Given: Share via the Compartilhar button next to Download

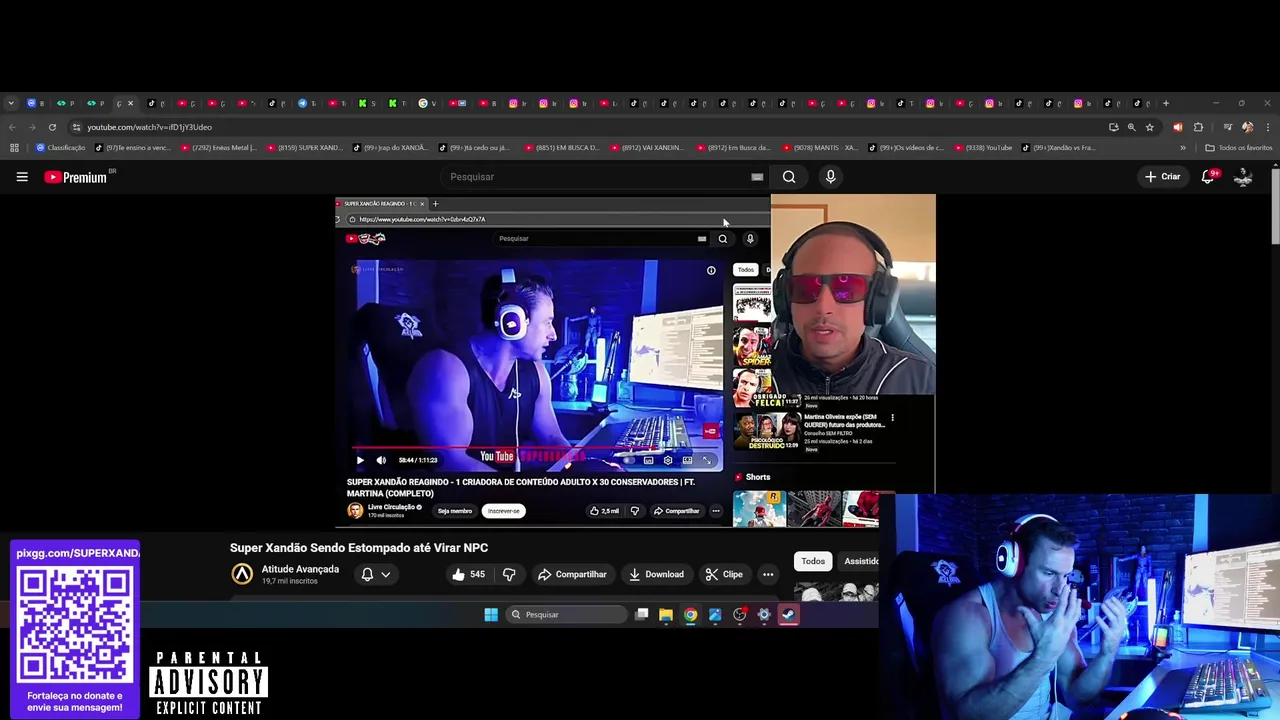Looking at the screenshot, I should pos(572,574).
